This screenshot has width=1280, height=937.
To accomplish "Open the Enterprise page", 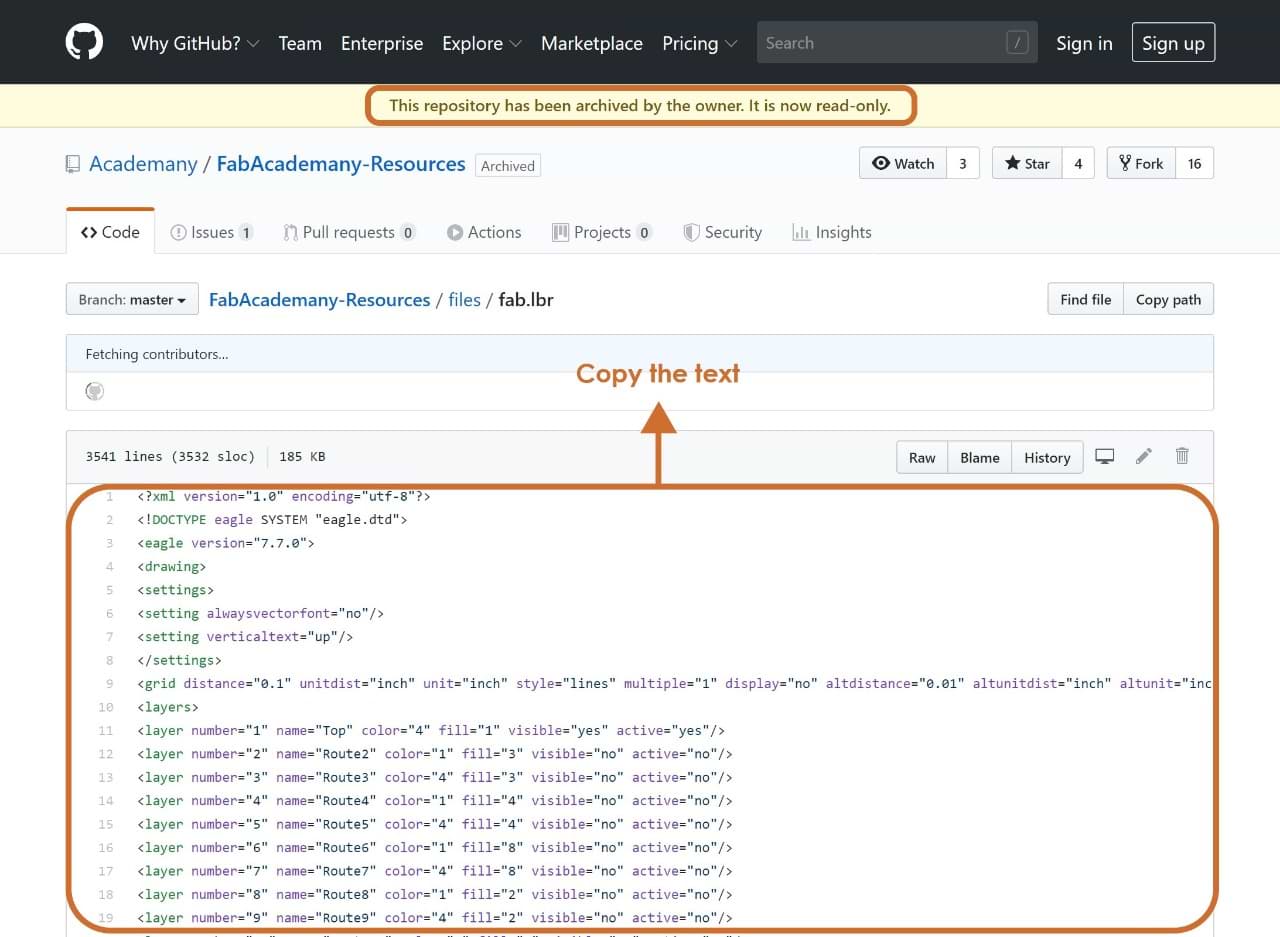I will (x=382, y=43).
